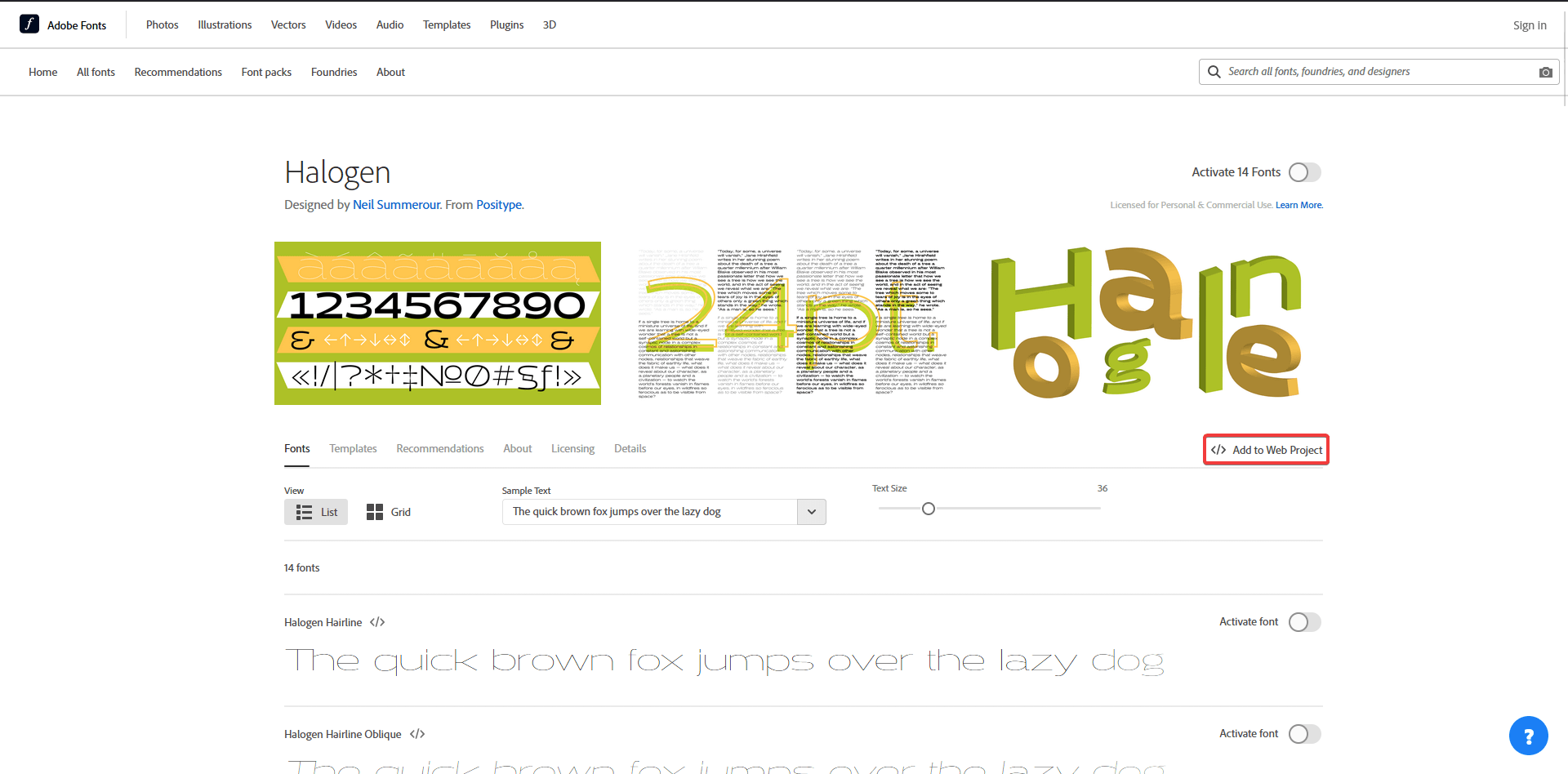Screen dimensions: 1568x774
Task: Click inside the search fonts input field
Action: point(1347,72)
